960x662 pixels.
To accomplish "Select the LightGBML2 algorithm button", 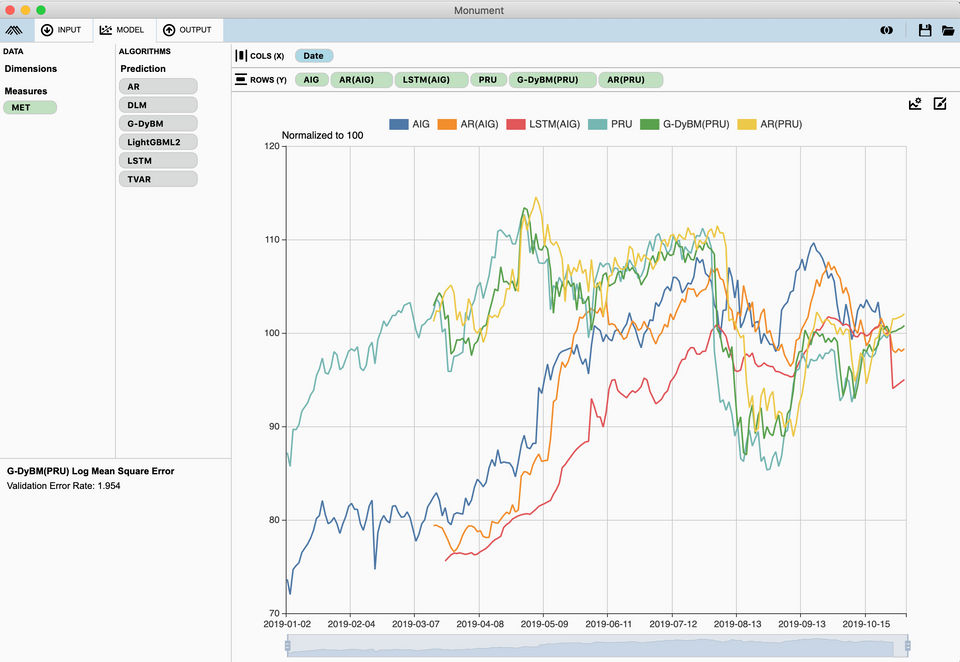I will pyautogui.click(x=158, y=142).
